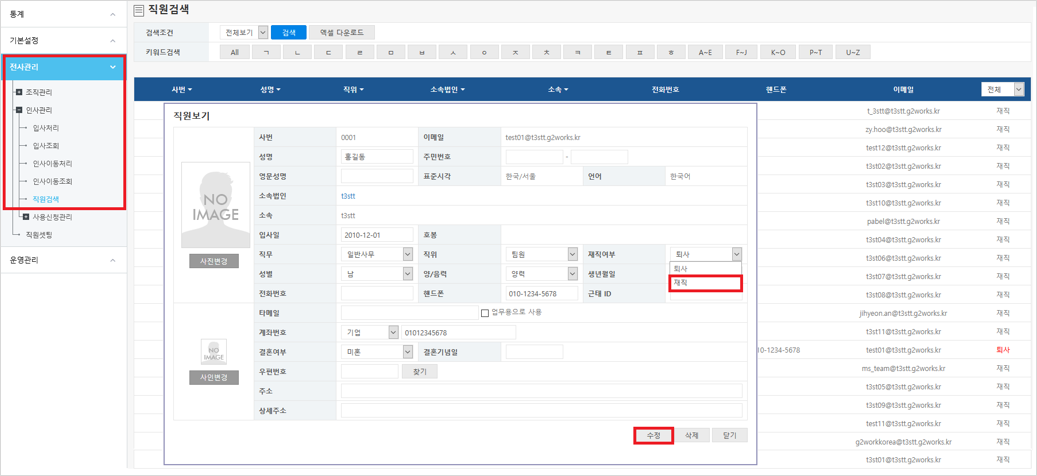Click the NO IMAGE profile photo placeholder

tap(216, 205)
